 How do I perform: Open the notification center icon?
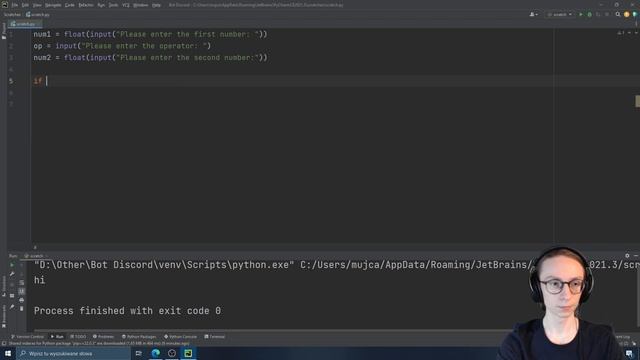click(x=629, y=353)
